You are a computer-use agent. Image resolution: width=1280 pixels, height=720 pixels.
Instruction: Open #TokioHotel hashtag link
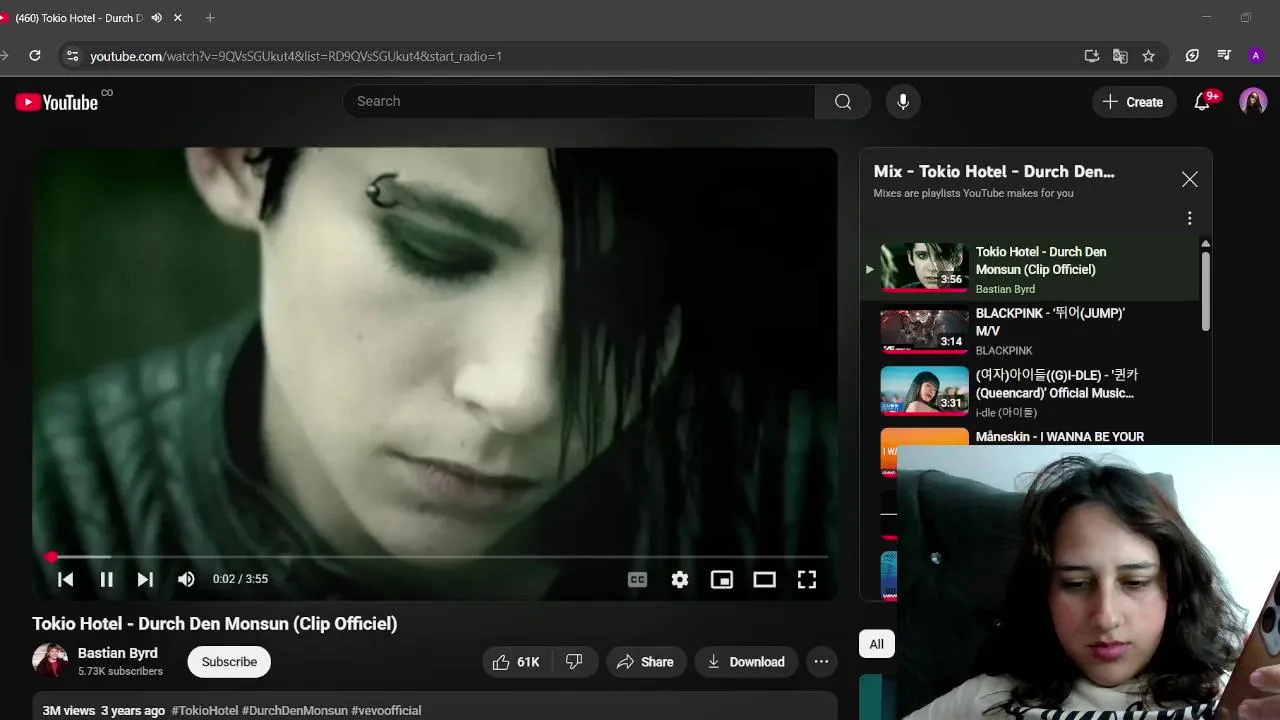[x=205, y=711]
